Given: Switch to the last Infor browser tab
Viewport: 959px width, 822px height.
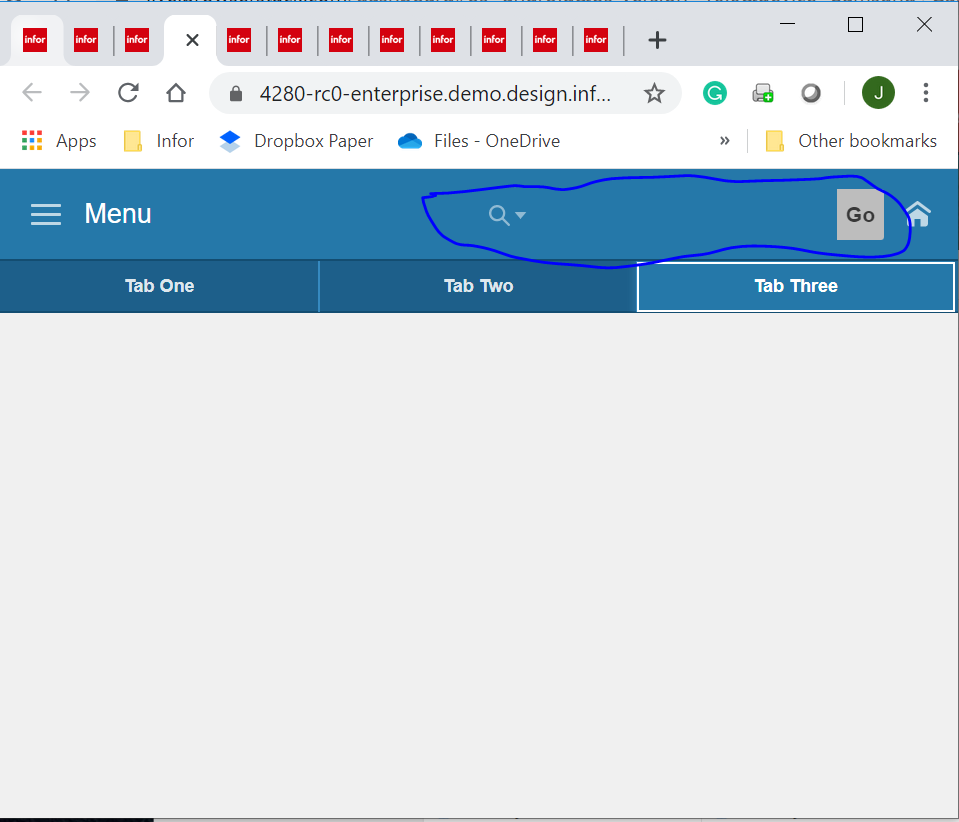Looking at the screenshot, I should click(x=596, y=40).
